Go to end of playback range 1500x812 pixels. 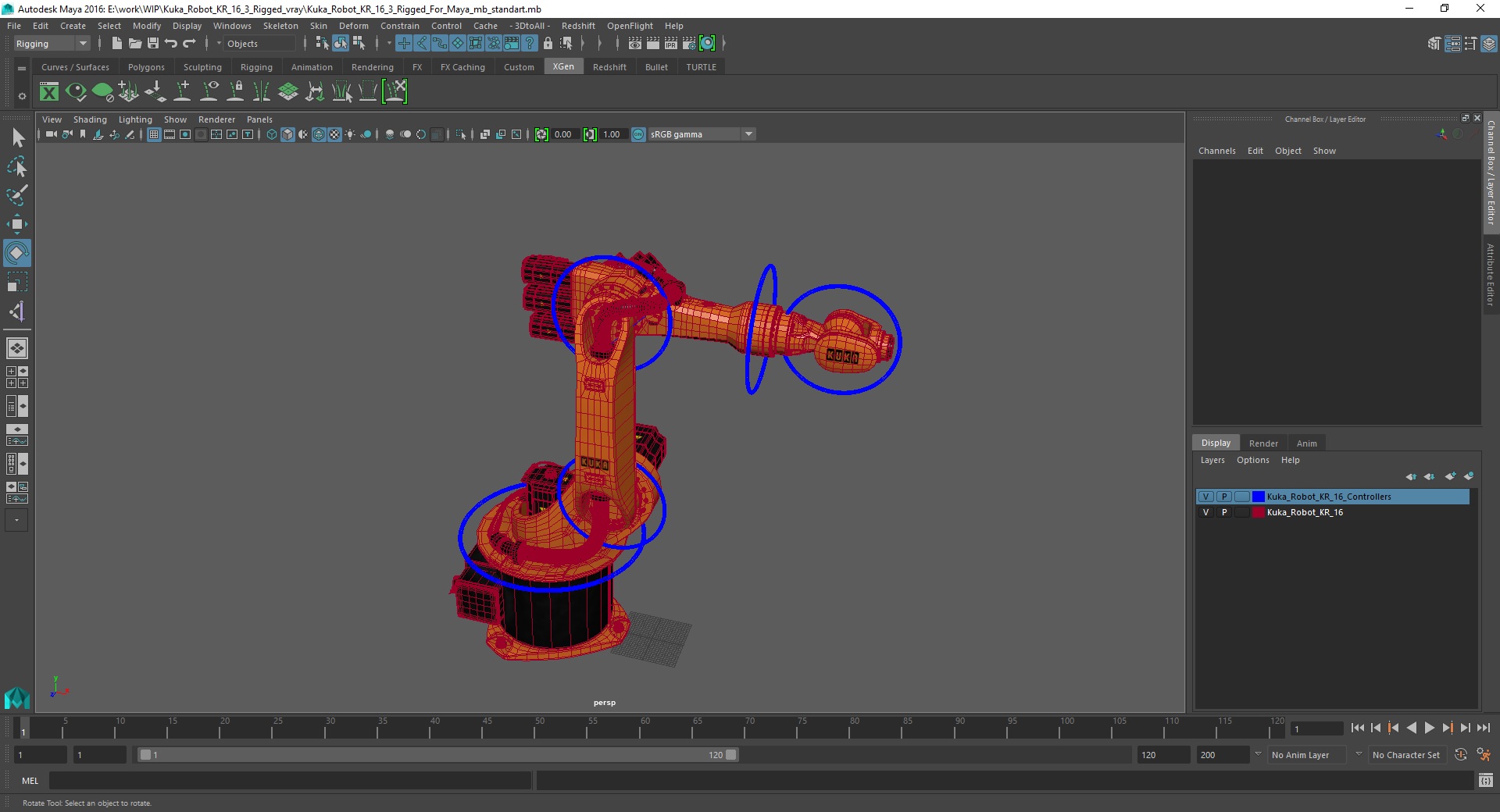pos(1483,728)
